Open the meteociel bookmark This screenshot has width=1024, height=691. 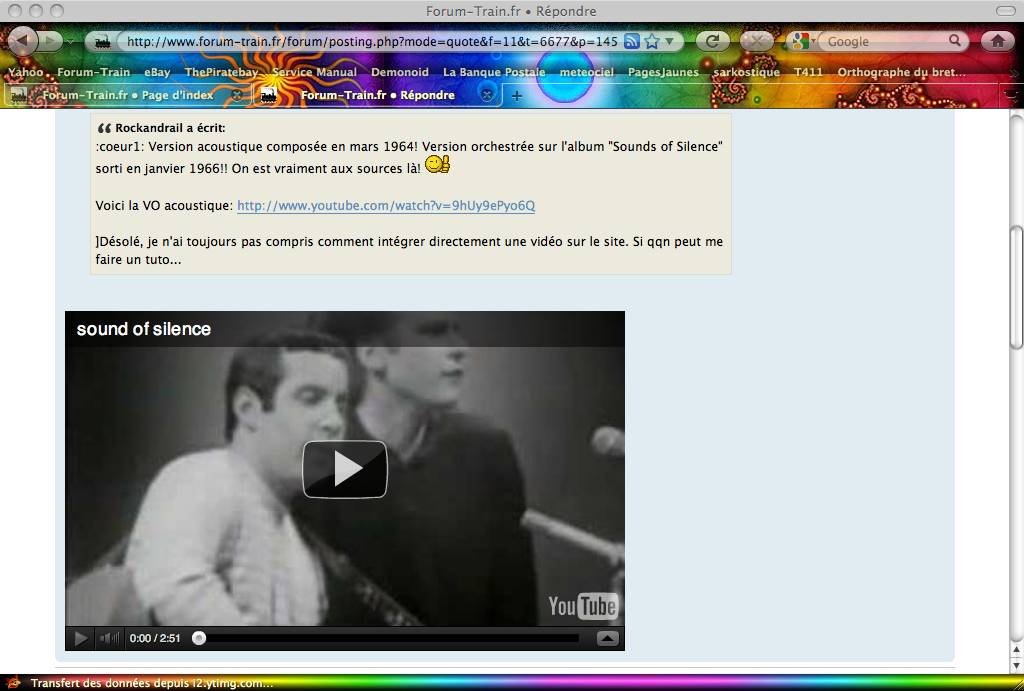coord(586,72)
